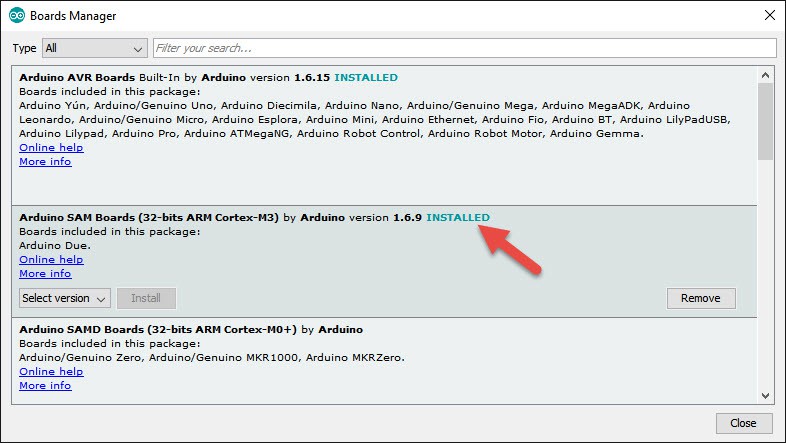Remove the Arduino SAM Boards package
This screenshot has width=786, height=443.
[701, 298]
